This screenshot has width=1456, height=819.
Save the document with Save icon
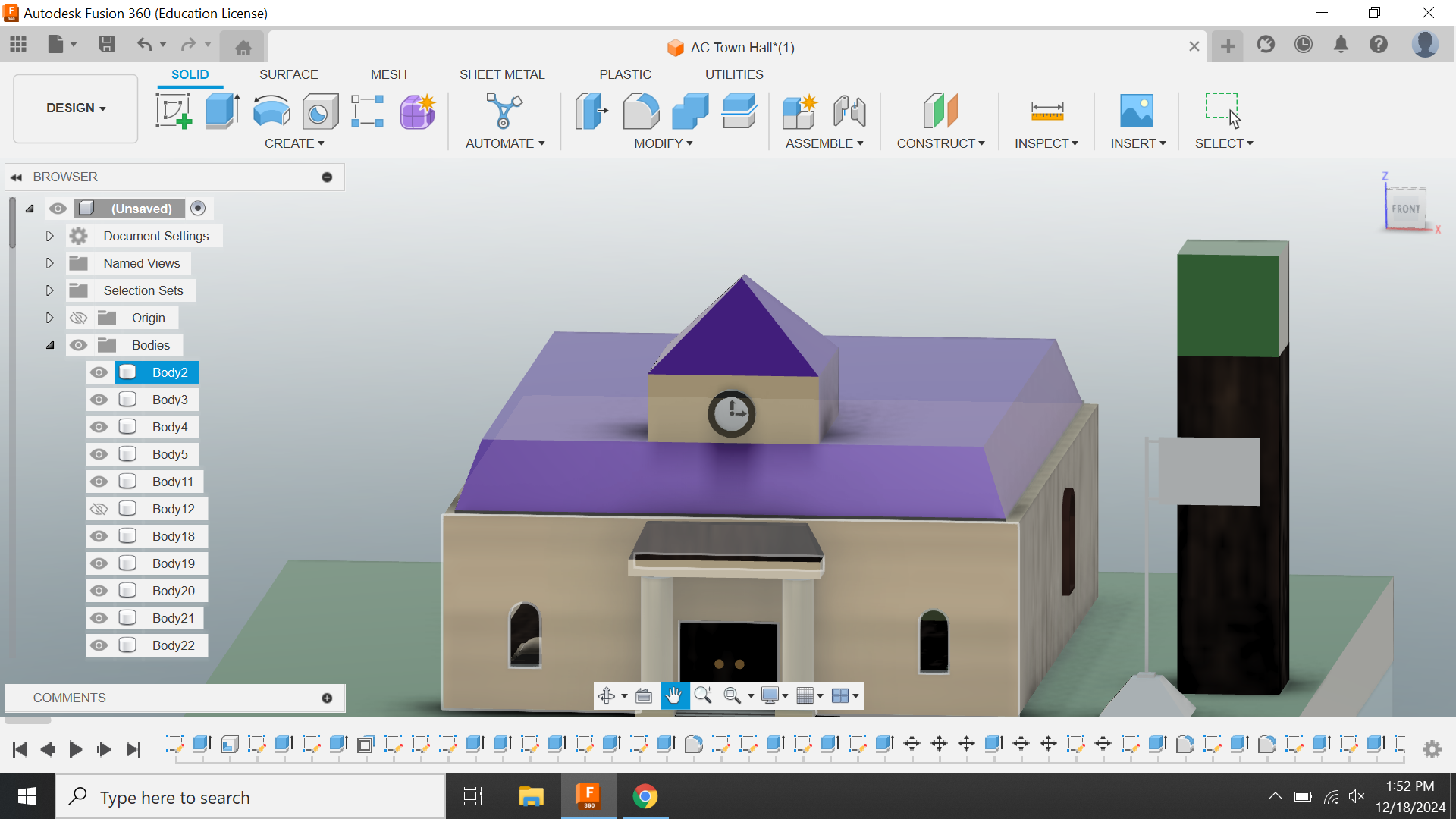pos(107,44)
